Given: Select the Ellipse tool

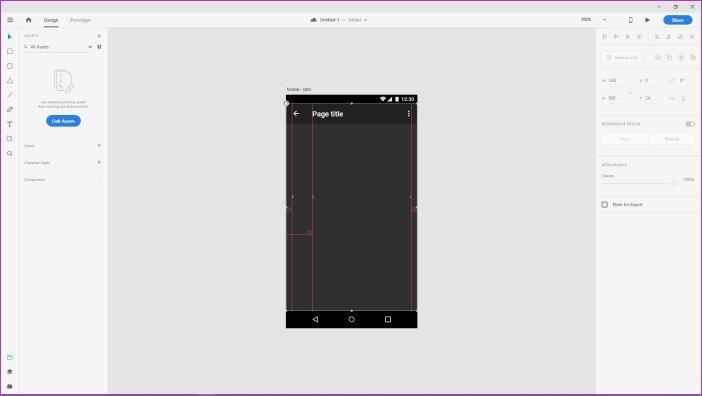Looking at the screenshot, I should [10, 66].
